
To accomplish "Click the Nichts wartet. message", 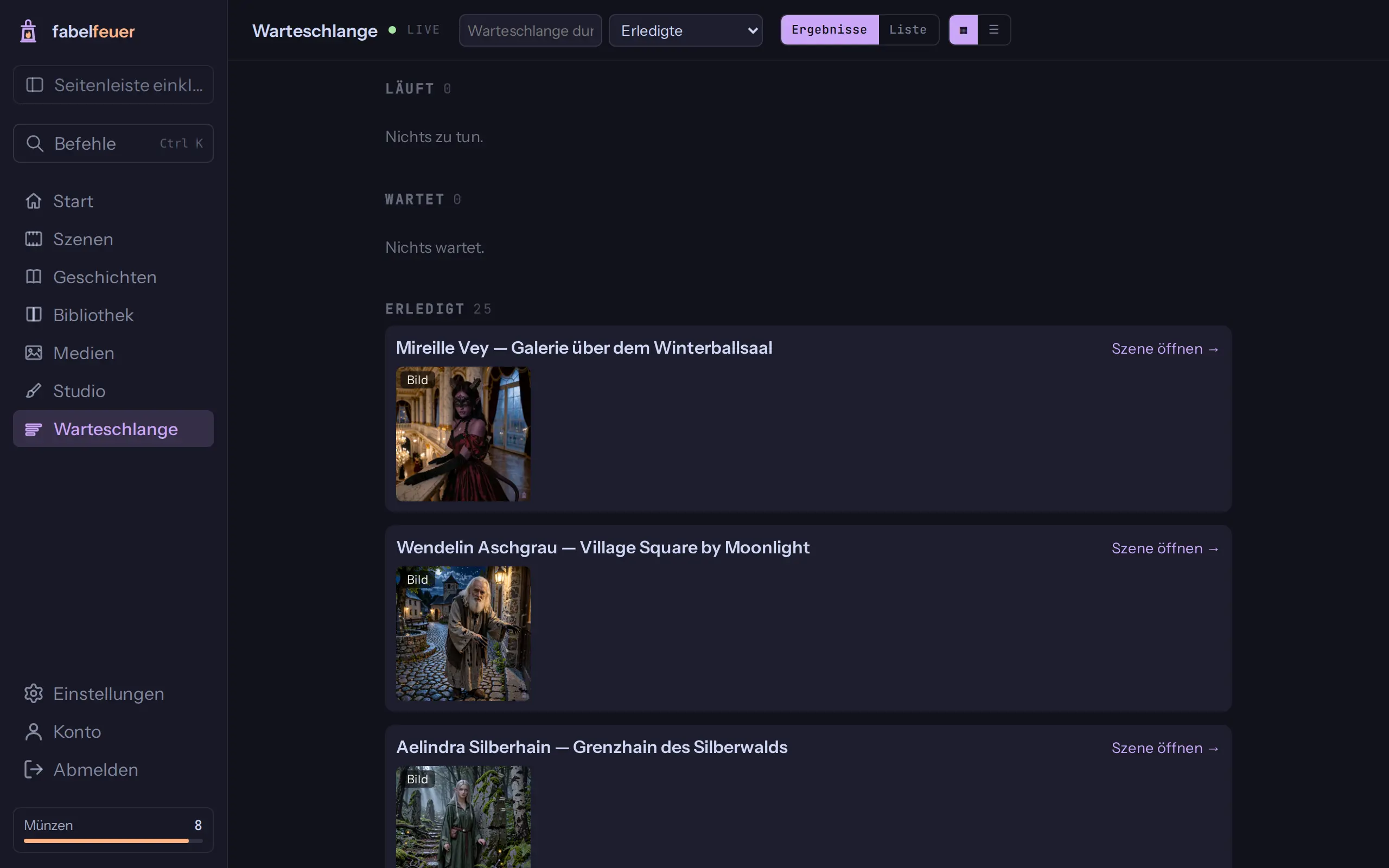I will point(435,247).
